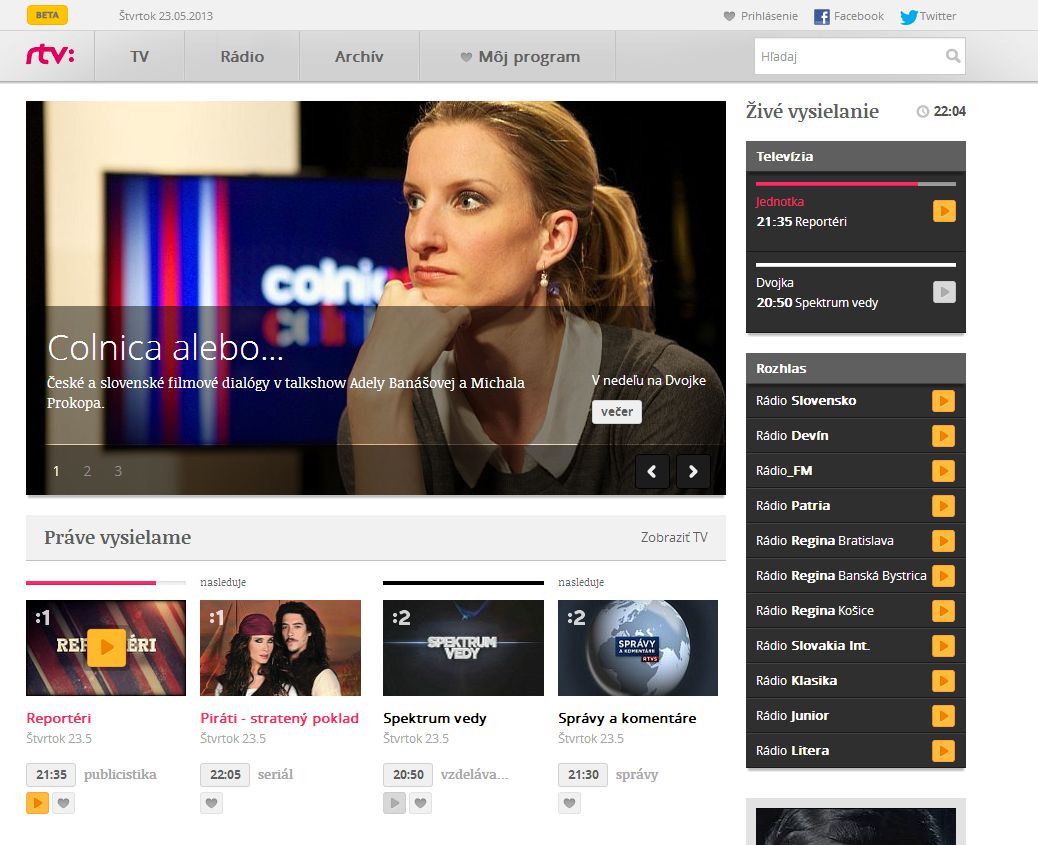
Task: Play the Dvojka live stream
Action: [x=943, y=292]
